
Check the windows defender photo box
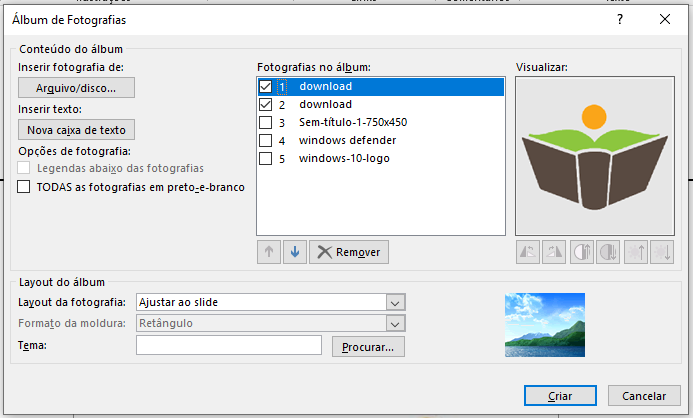click(265, 141)
